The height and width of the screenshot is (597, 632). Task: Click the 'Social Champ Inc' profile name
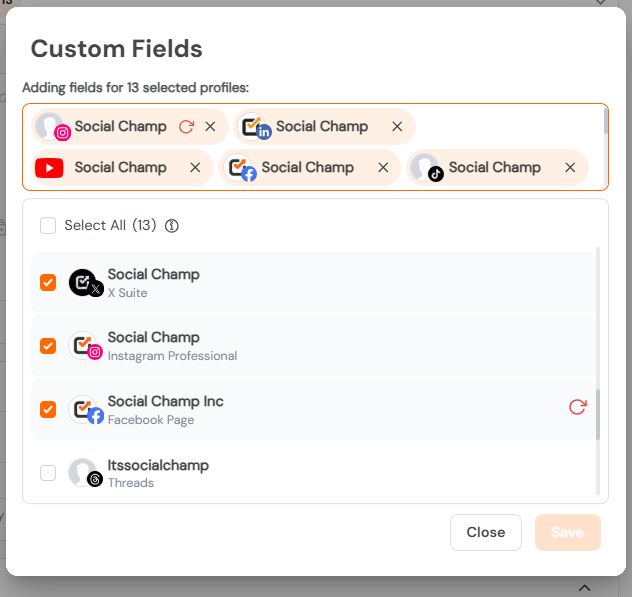pos(165,401)
